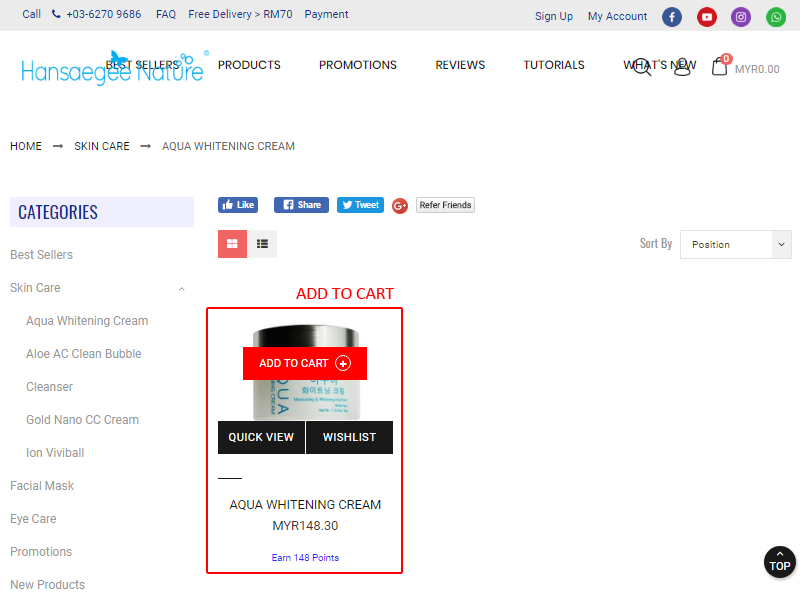Screen dimensions: 800x600
Task: Click the phone number +03-6270 9686
Action: (104, 14)
